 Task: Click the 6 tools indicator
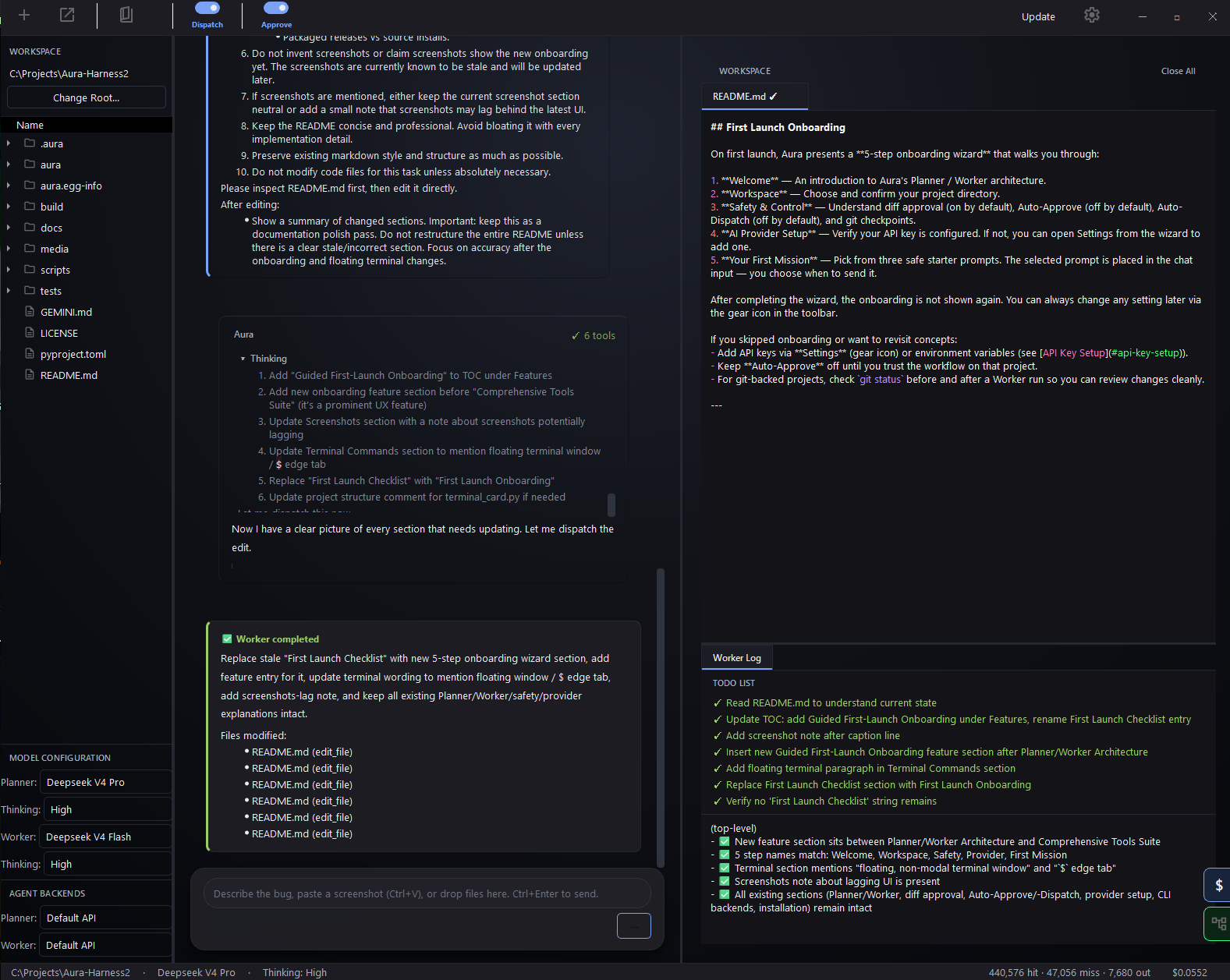(x=594, y=336)
